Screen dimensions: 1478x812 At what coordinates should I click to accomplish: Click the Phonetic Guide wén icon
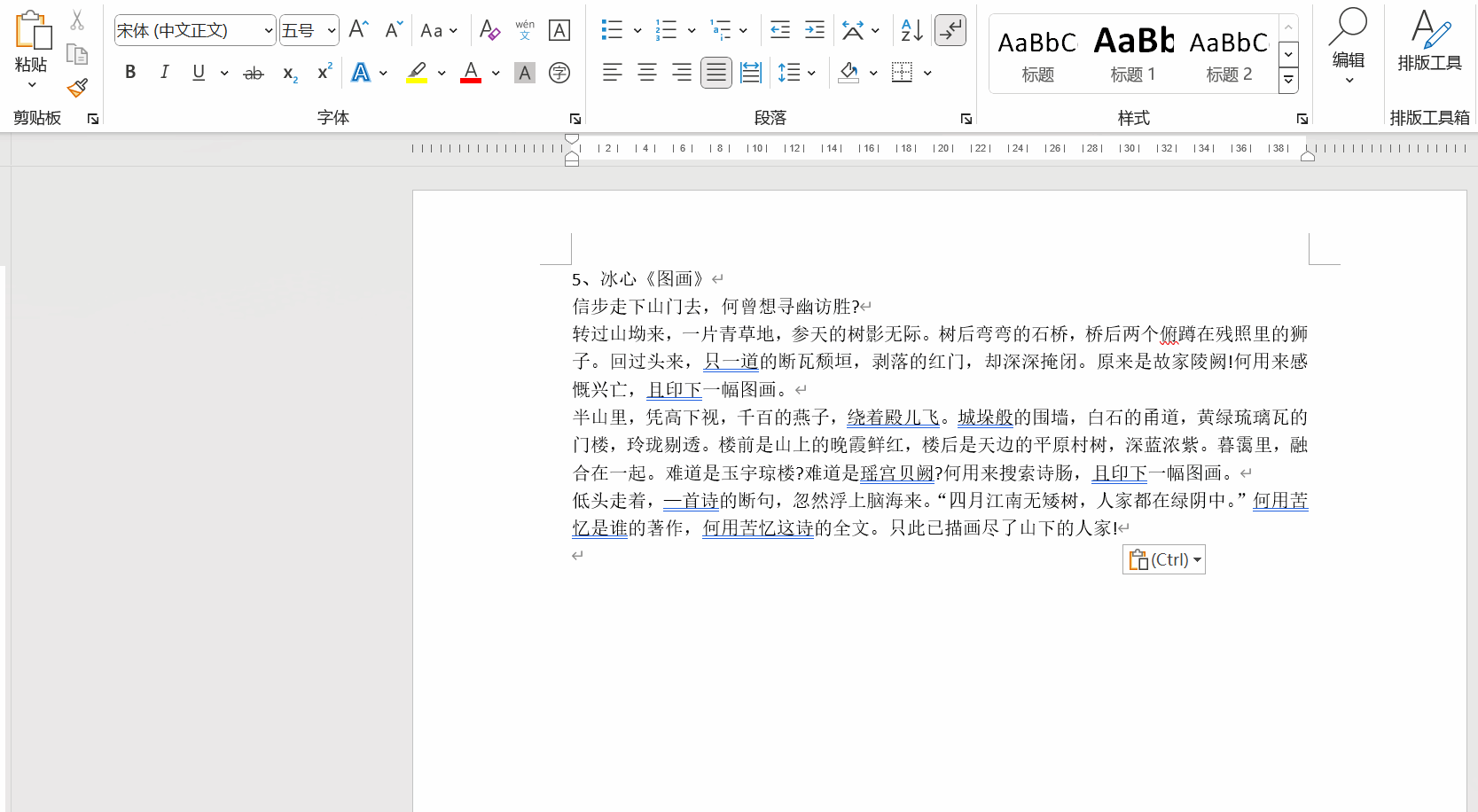(525, 30)
